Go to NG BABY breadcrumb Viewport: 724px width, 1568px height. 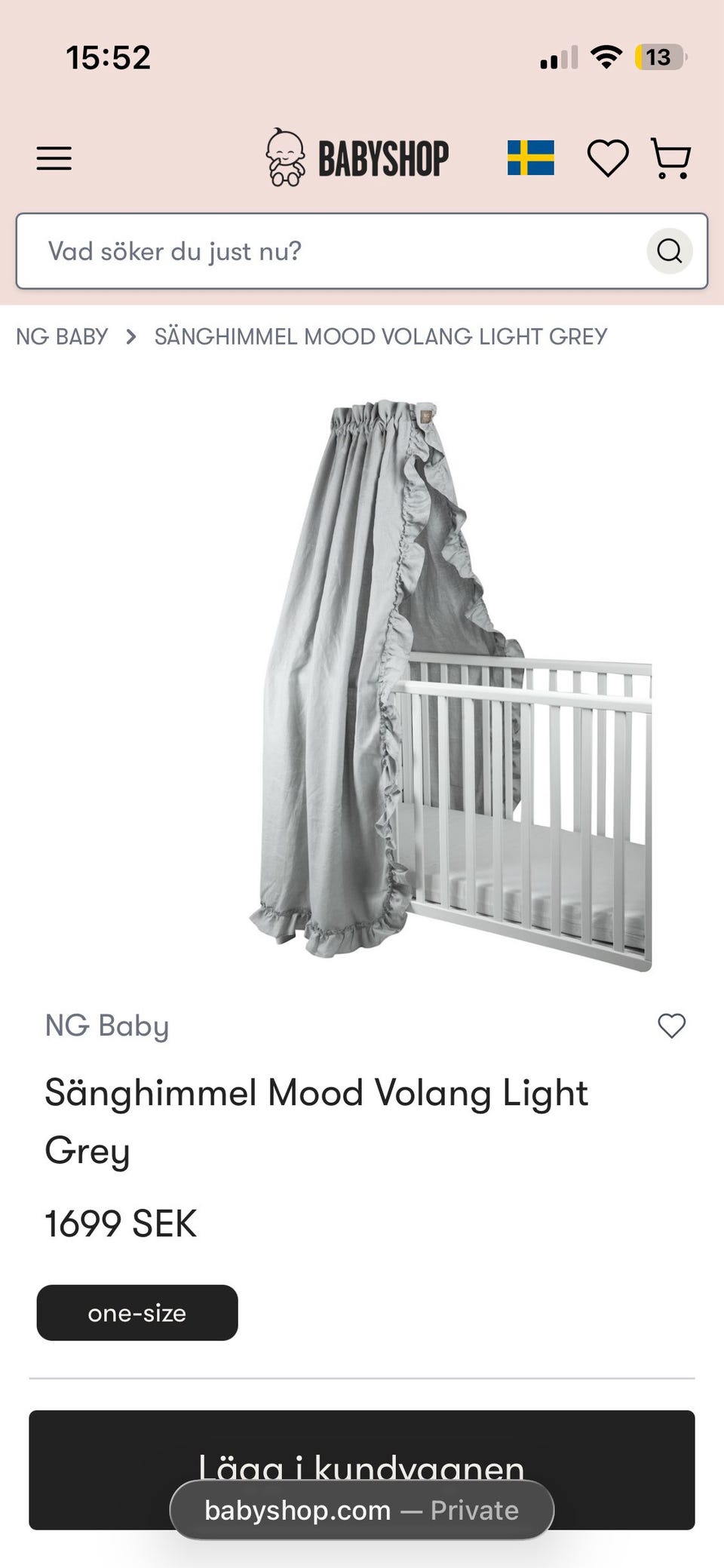coord(62,336)
